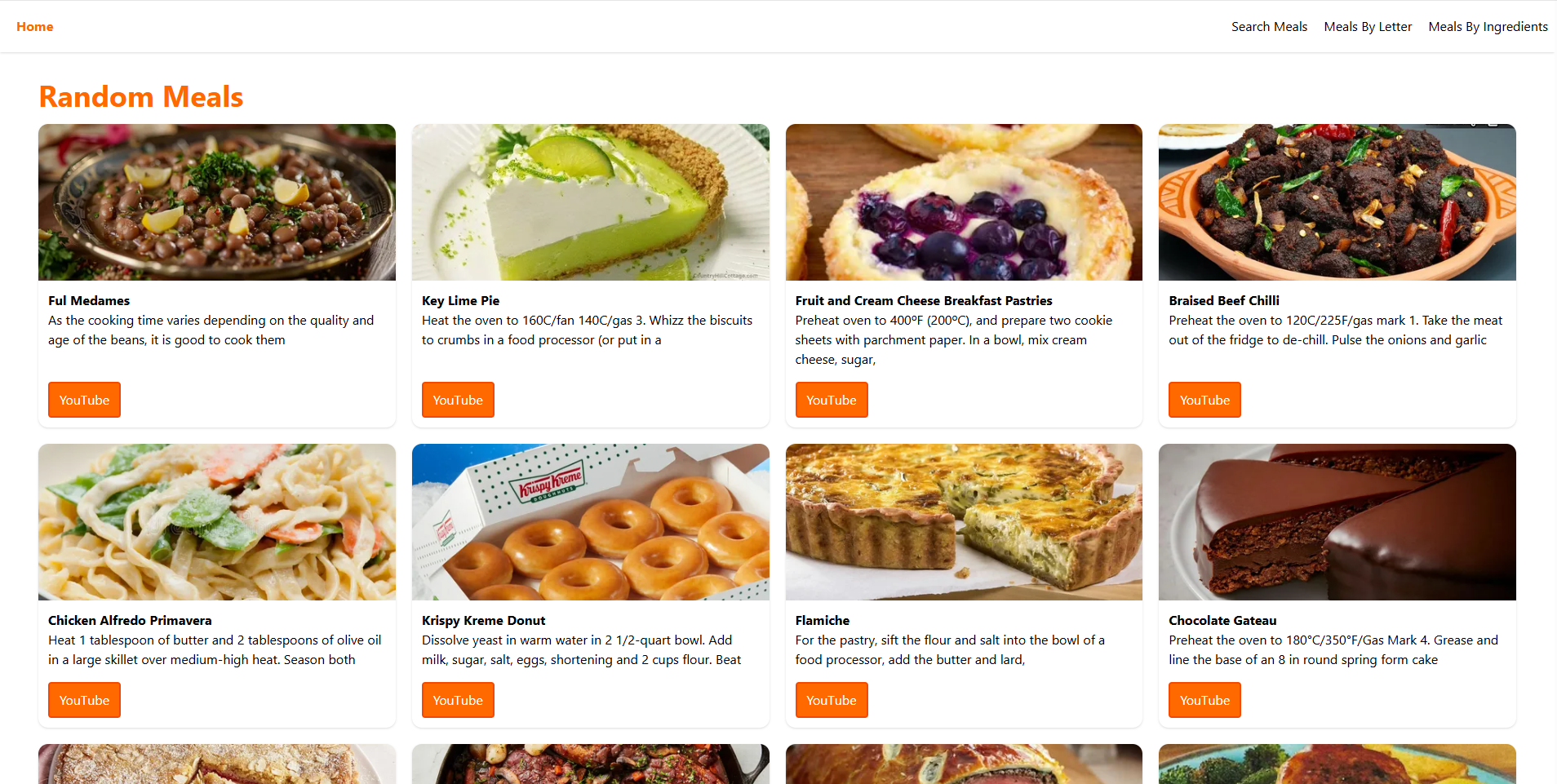1557x784 pixels.
Task: Open the Chocolate Gateau YouTube link
Action: point(1204,699)
